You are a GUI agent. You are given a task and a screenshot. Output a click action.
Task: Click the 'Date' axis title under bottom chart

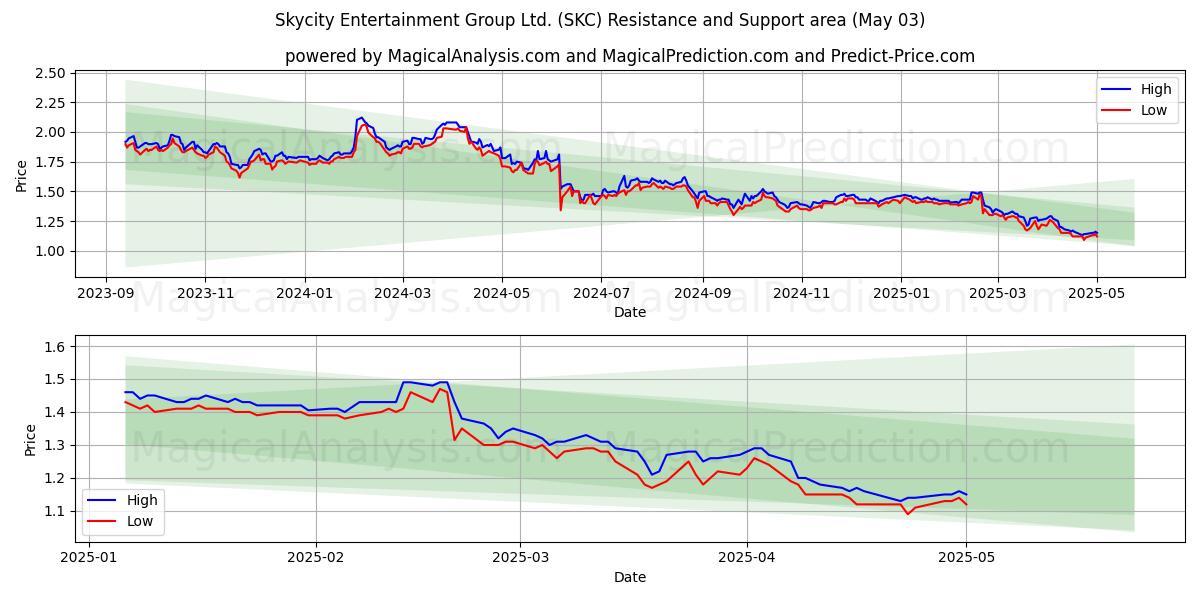point(630,577)
